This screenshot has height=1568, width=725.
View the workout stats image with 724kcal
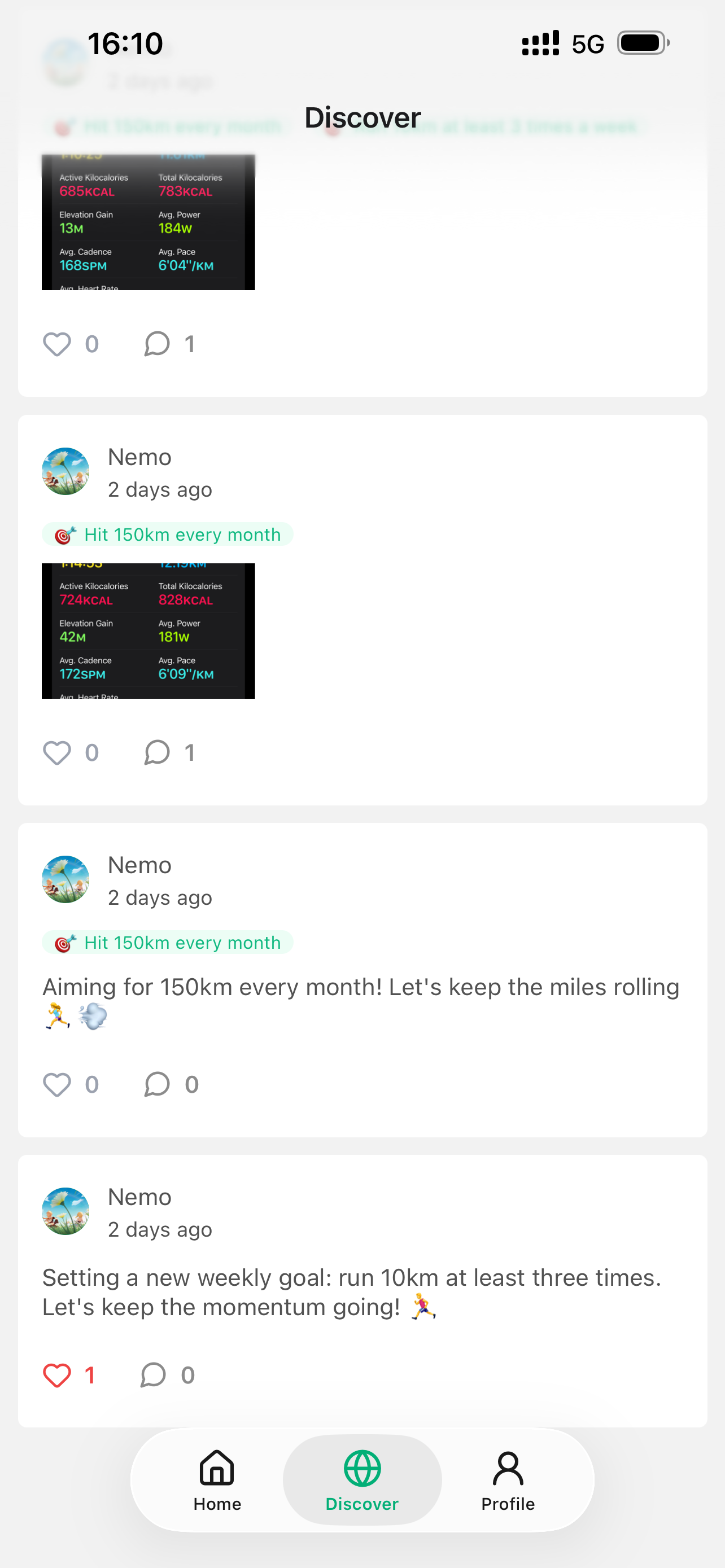(x=148, y=630)
